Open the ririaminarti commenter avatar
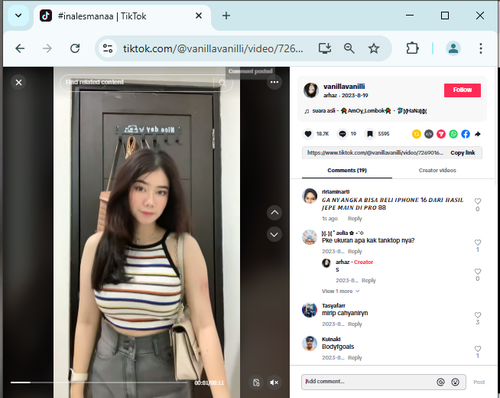The width and height of the screenshot is (500, 398). (x=310, y=196)
